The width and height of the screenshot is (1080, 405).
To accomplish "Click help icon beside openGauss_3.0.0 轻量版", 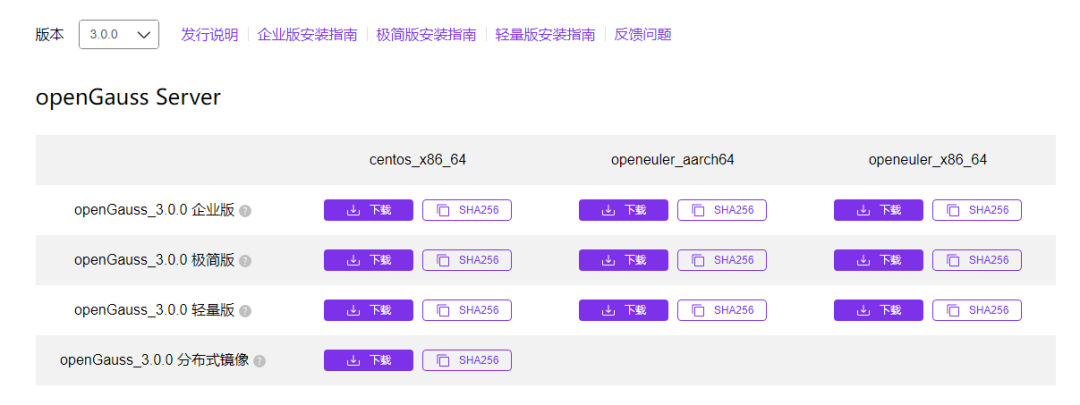I will click(245, 311).
